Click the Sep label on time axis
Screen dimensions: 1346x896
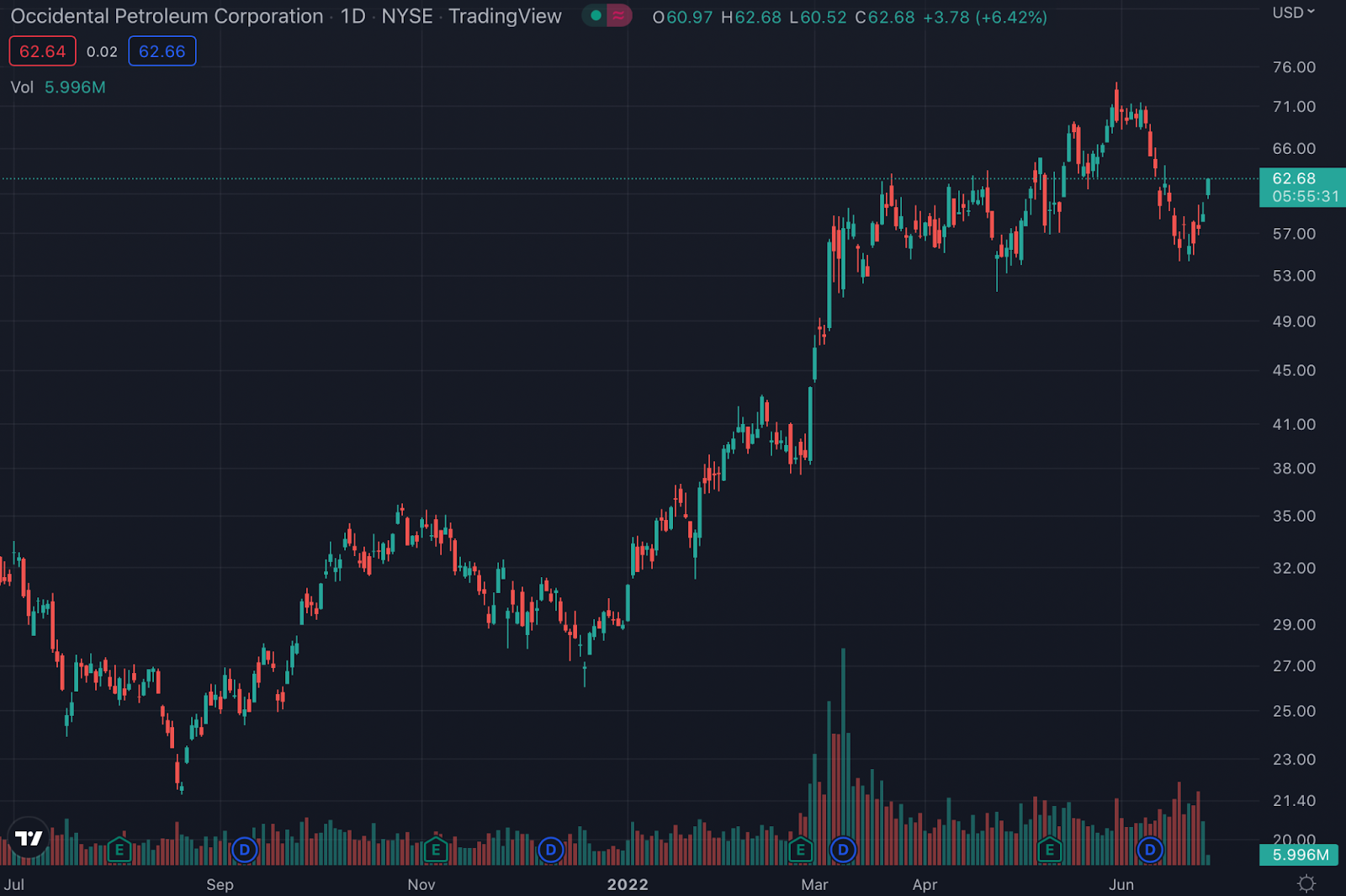pos(220,884)
